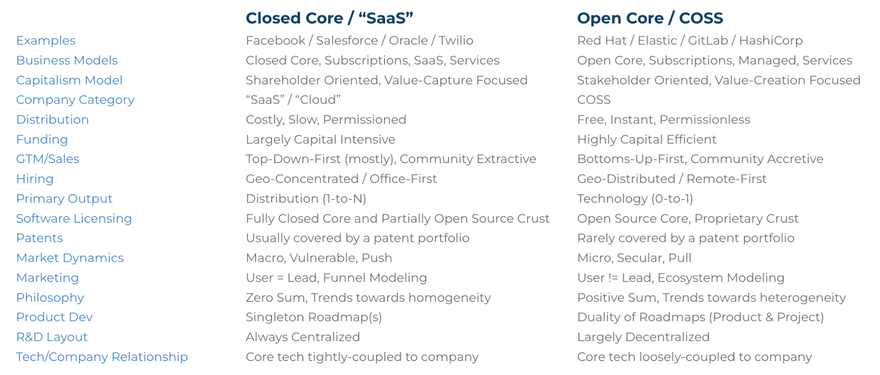This screenshot has width=880, height=375.
Task: Open the Software Licensing label
Action: [x=74, y=218]
